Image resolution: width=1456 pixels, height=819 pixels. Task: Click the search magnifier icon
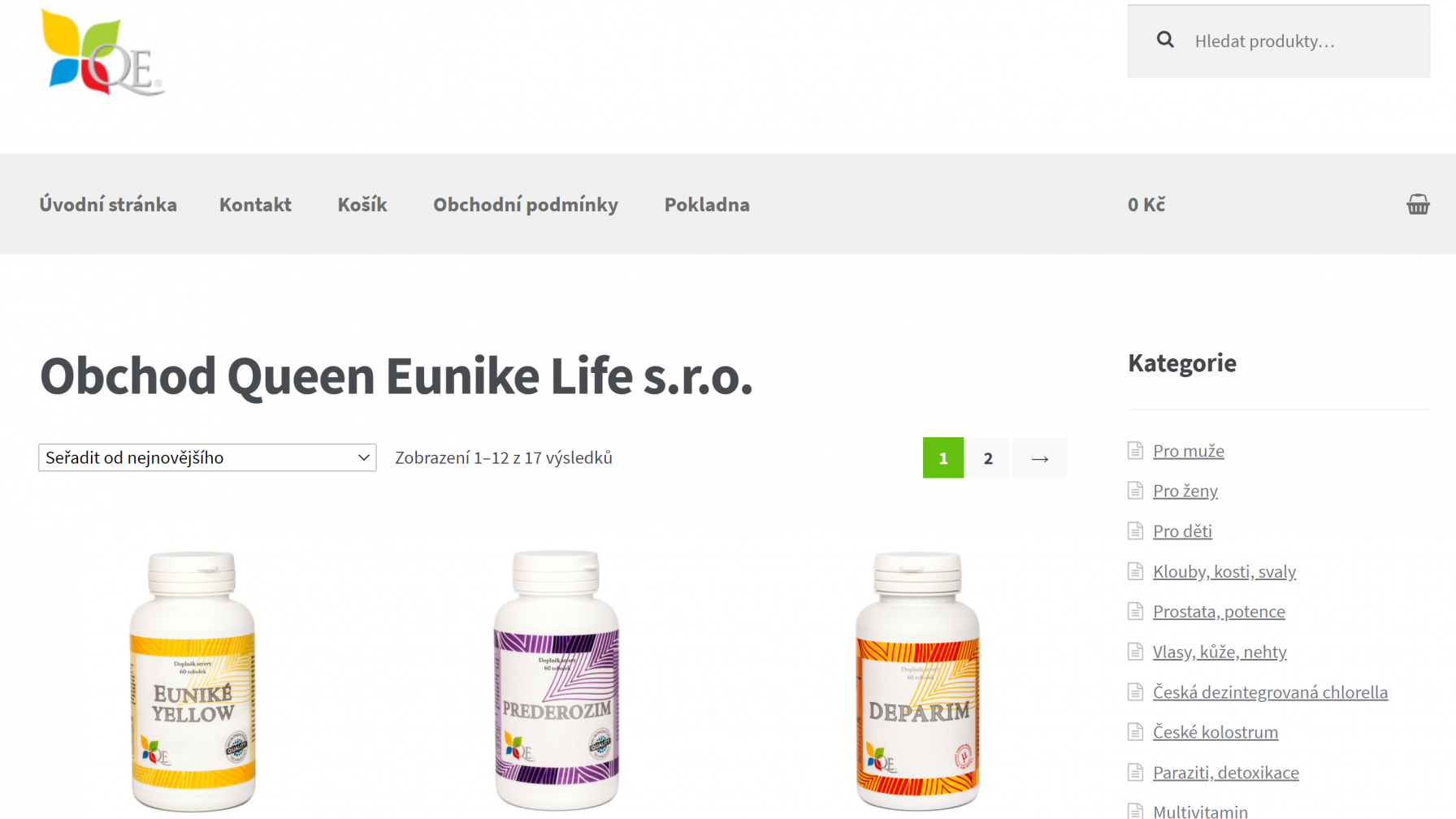point(1165,40)
